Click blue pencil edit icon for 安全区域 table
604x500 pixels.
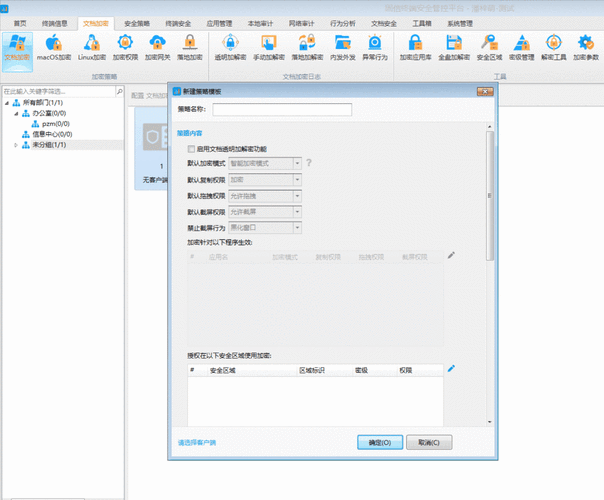[x=451, y=369]
